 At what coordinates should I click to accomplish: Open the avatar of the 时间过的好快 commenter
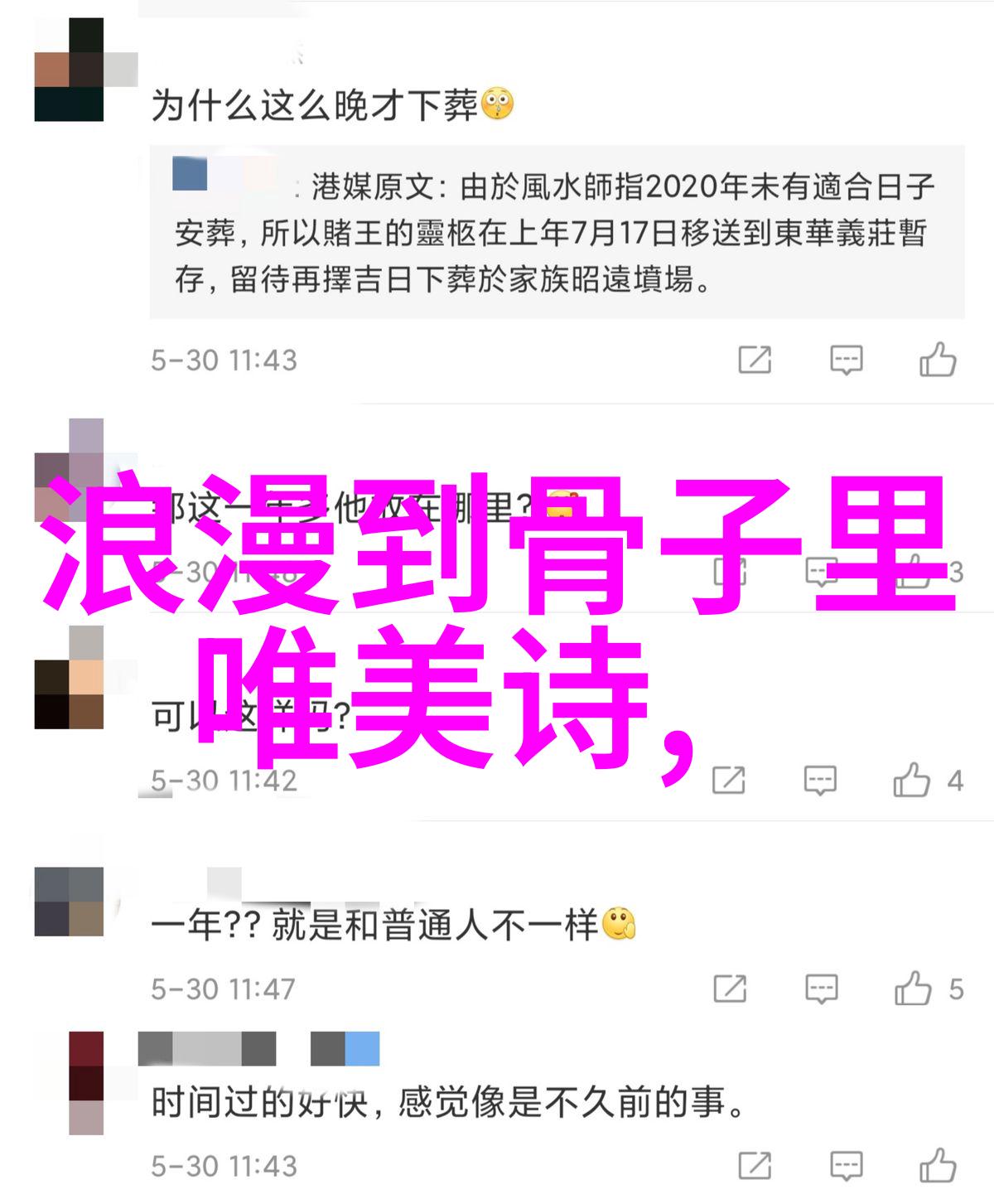pyautogui.click(x=86, y=1083)
